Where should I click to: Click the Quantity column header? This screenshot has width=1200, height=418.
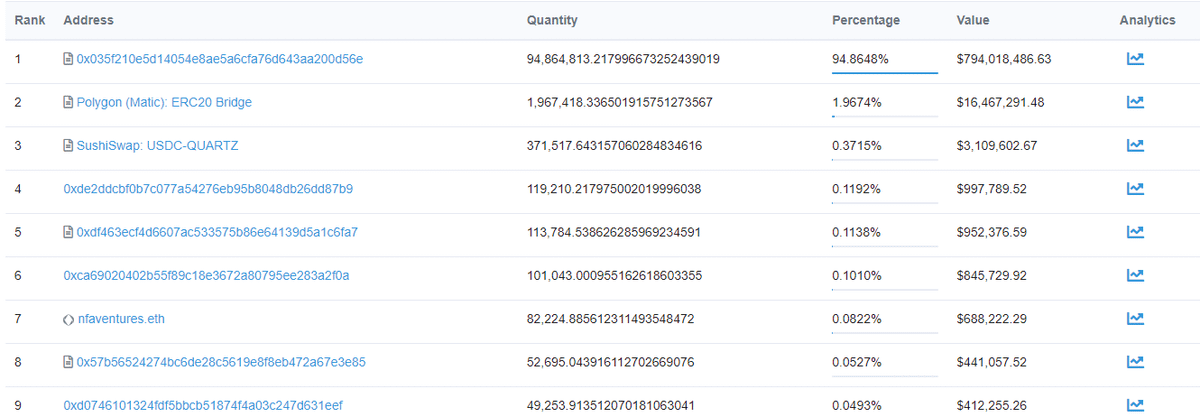551,20
